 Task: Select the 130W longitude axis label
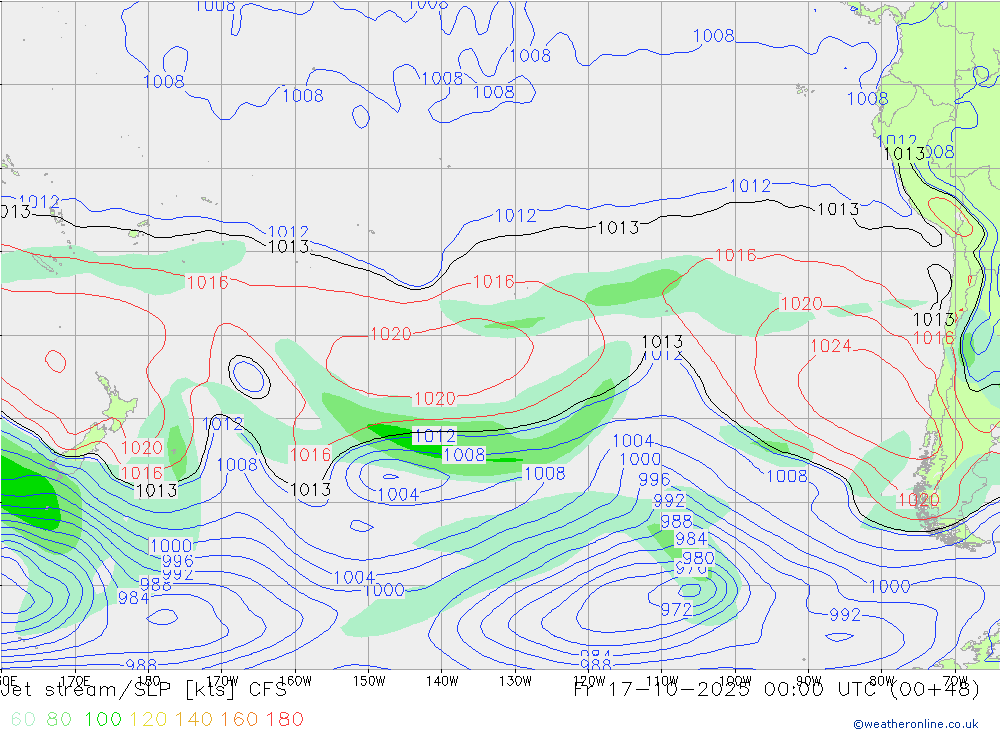click(515, 681)
